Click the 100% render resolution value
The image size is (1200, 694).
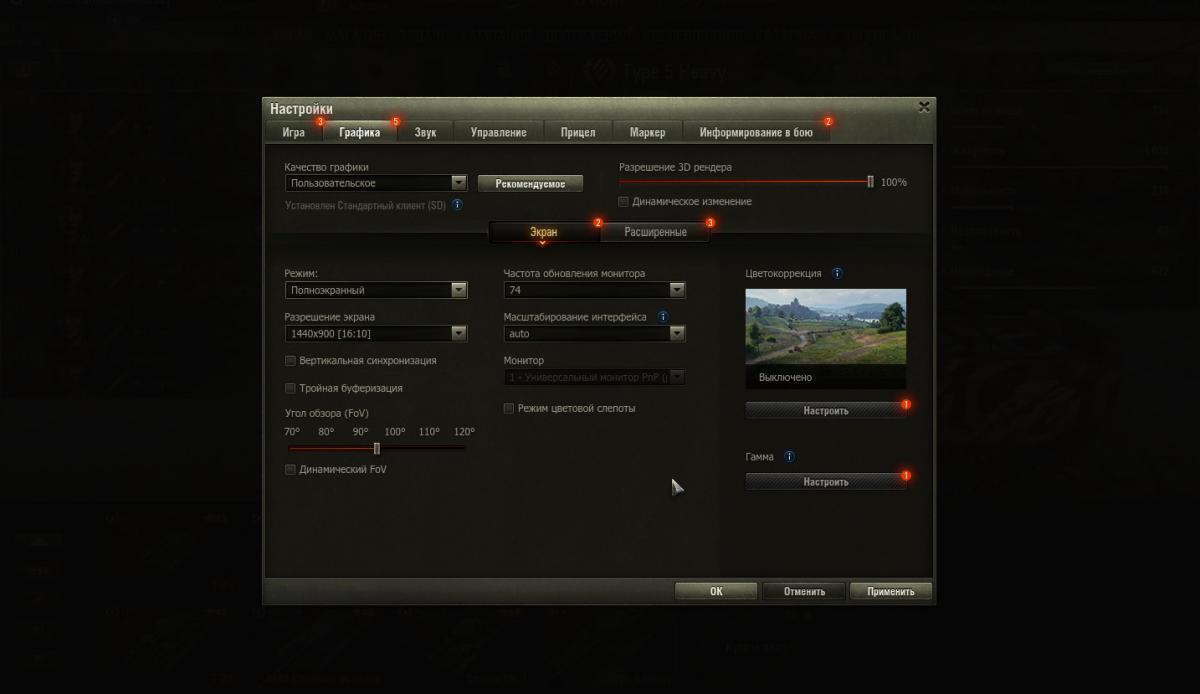pos(894,183)
